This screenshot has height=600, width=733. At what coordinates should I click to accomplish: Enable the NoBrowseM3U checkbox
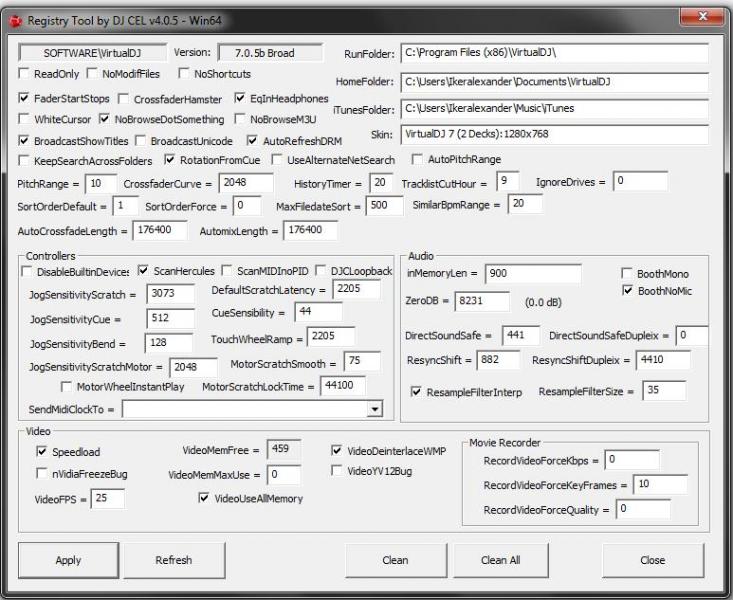click(240, 119)
